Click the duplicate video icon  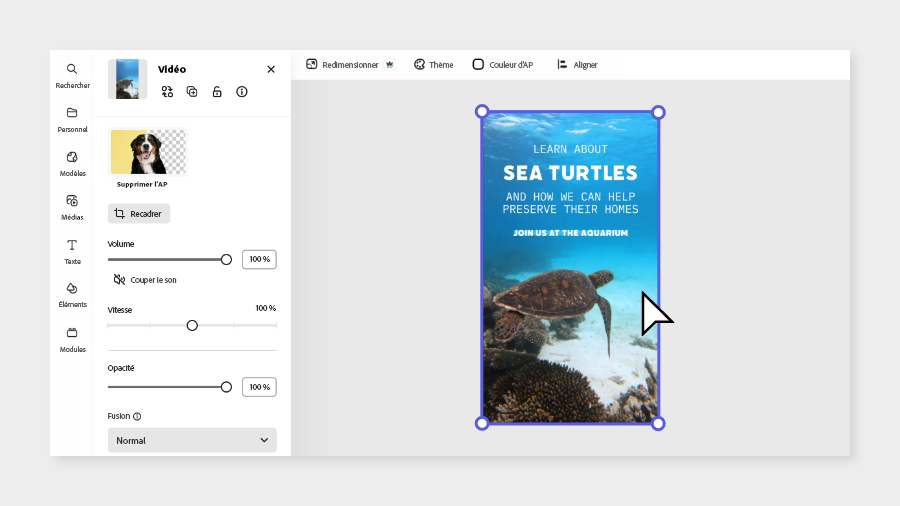click(x=192, y=92)
